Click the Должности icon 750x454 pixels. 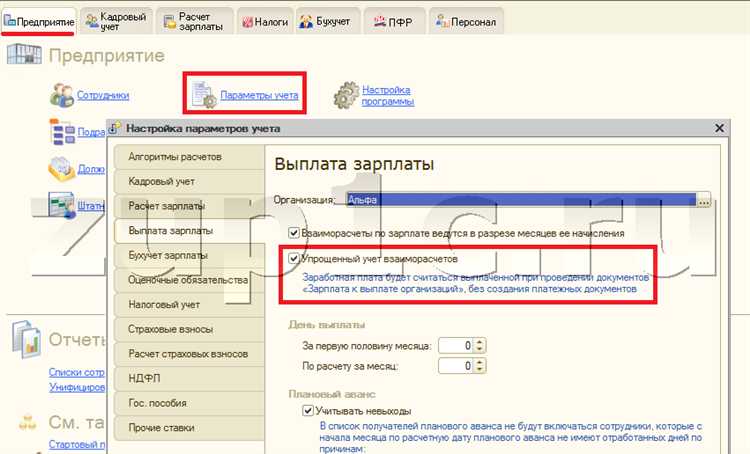click(62, 169)
